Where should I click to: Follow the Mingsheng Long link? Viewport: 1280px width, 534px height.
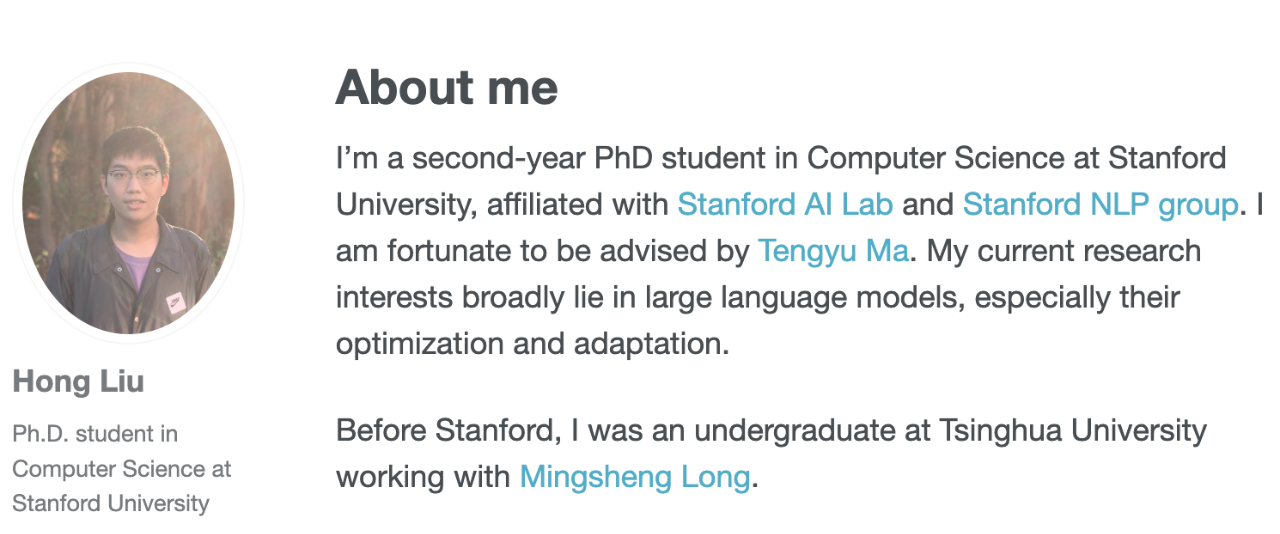point(634,478)
